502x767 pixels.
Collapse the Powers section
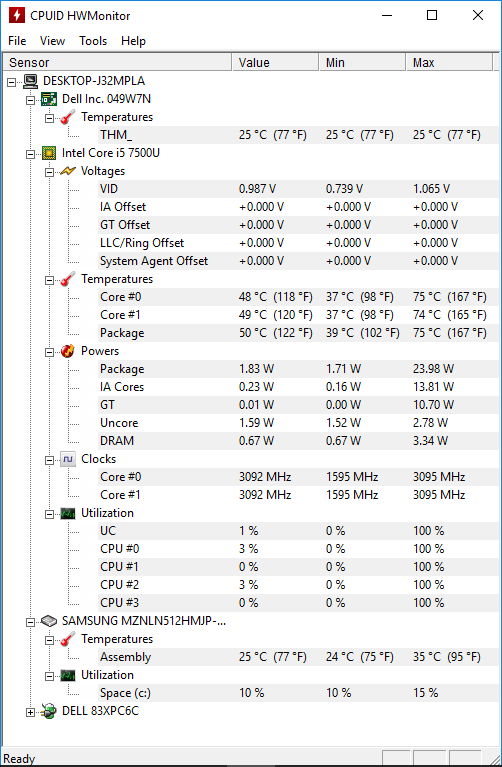(49, 352)
